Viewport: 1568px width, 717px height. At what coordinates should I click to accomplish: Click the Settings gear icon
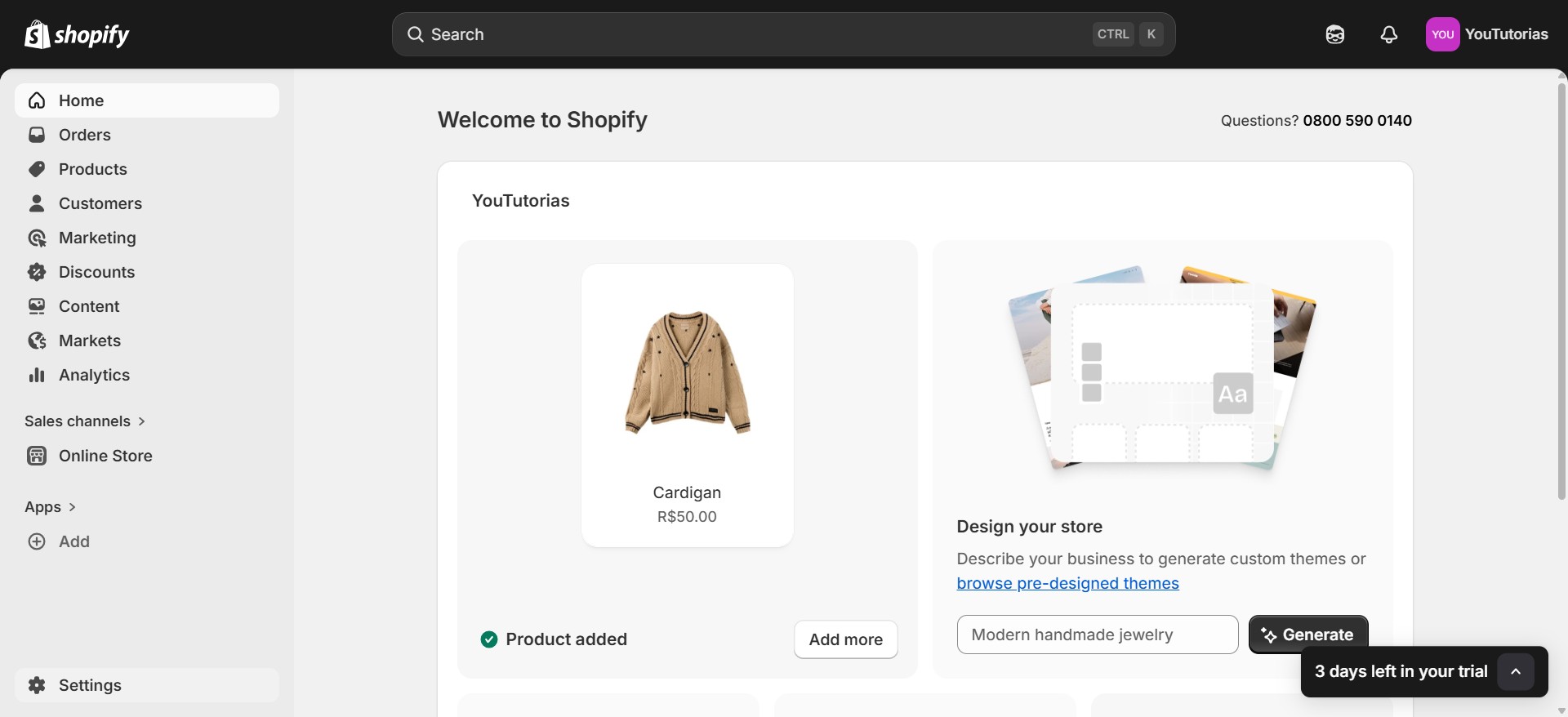coord(37,685)
